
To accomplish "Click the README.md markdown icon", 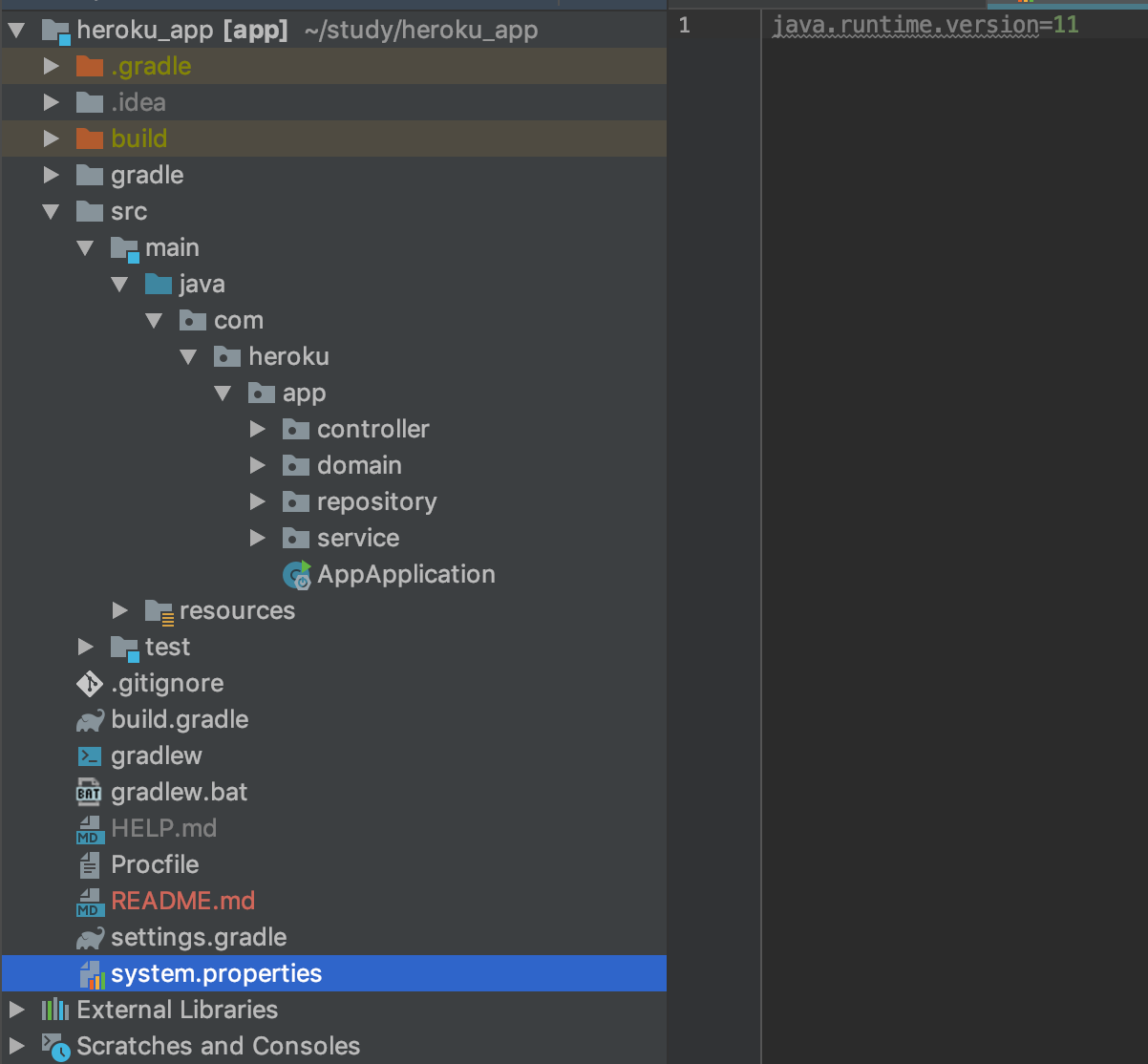I will pyautogui.click(x=89, y=902).
